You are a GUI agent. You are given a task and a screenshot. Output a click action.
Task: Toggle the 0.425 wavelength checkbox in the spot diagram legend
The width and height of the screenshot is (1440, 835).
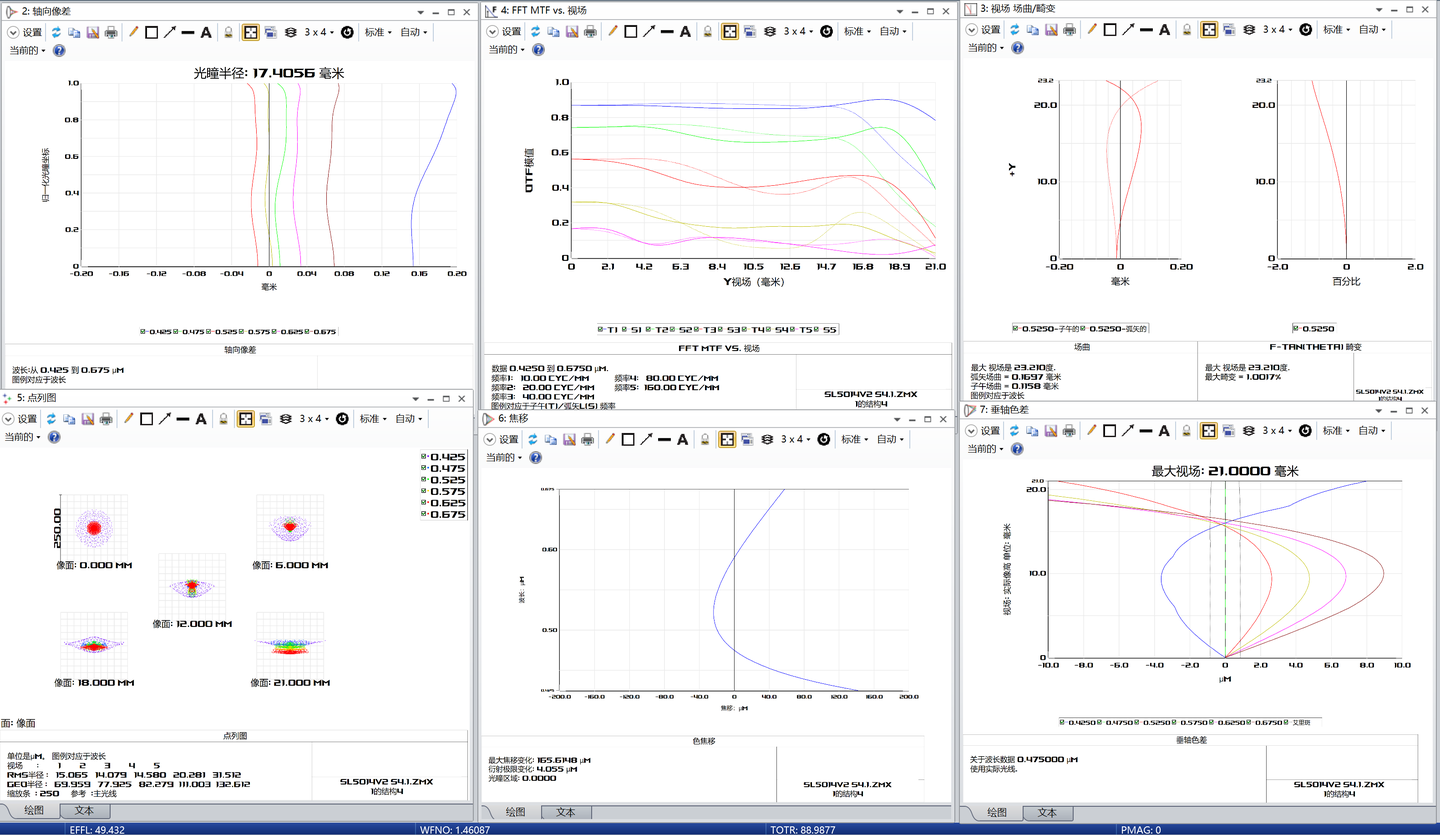[424, 457]
